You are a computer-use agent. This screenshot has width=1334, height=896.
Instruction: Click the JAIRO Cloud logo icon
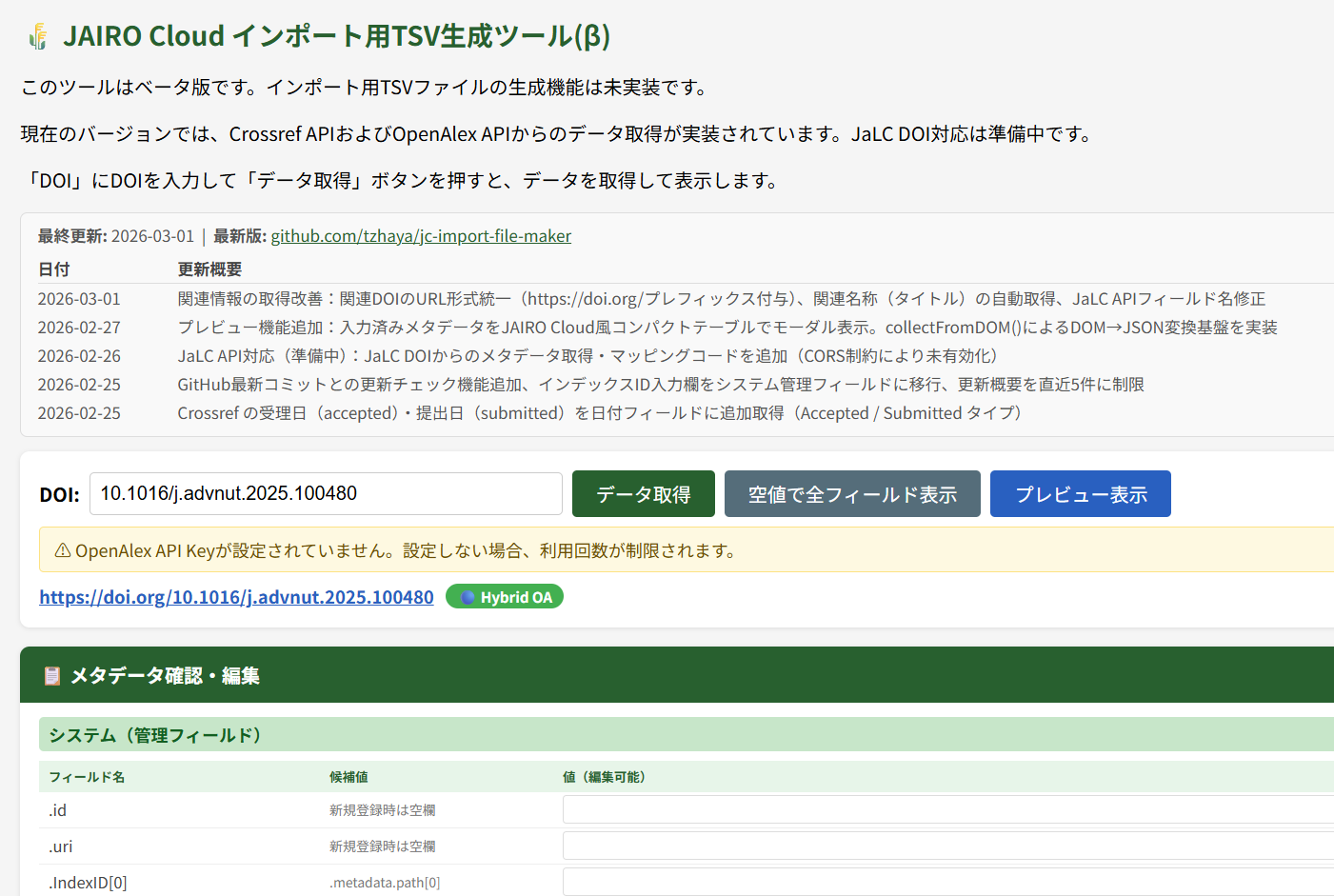point(38,36)
